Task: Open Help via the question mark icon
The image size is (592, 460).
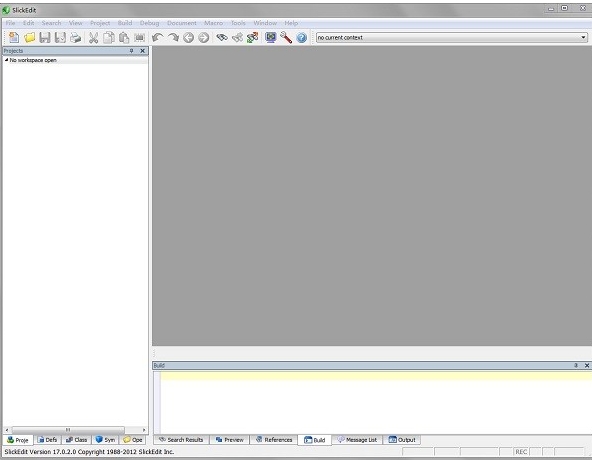Action: pos(301,37)
